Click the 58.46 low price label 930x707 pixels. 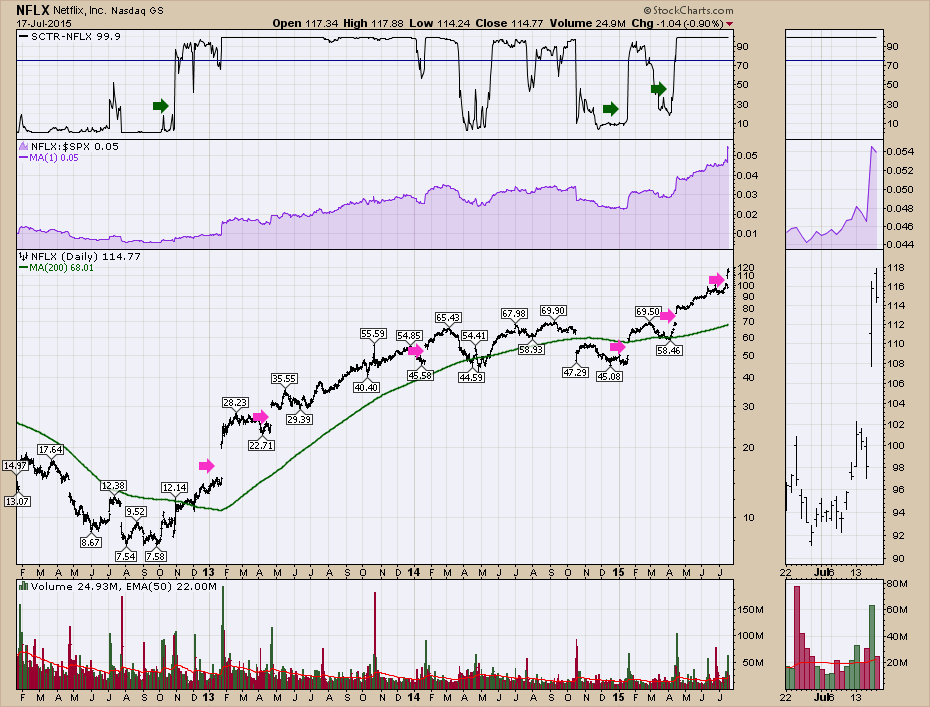click(x=669, y=351)
